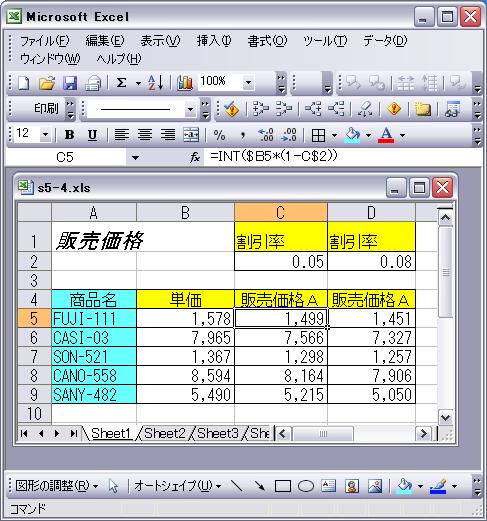Click the 印刷 button
Viewport: 487px width, 521px height.
pyautogui.click(x=46, y=109)
